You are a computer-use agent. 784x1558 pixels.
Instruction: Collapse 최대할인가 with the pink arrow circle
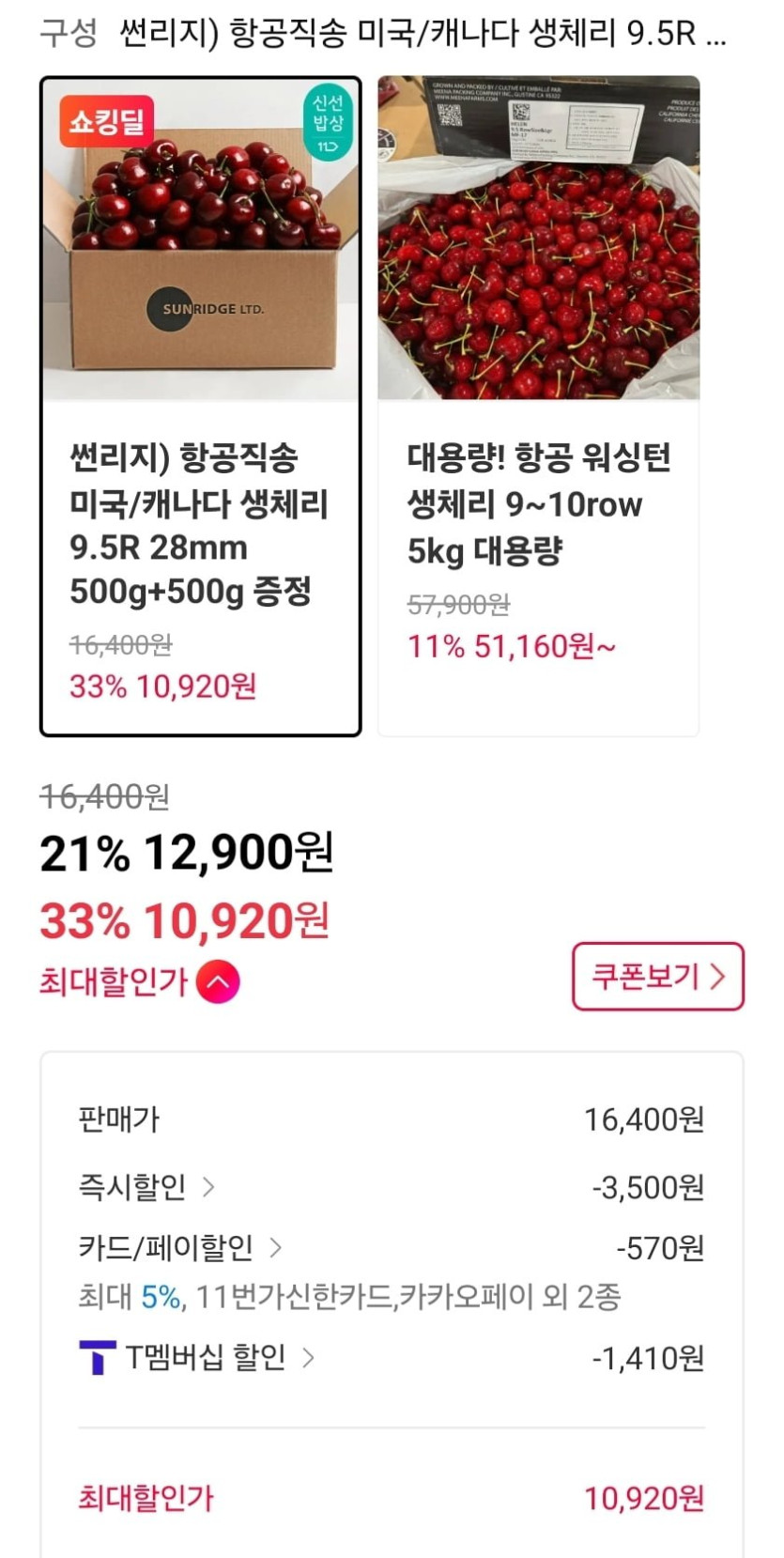click(218, 982)
